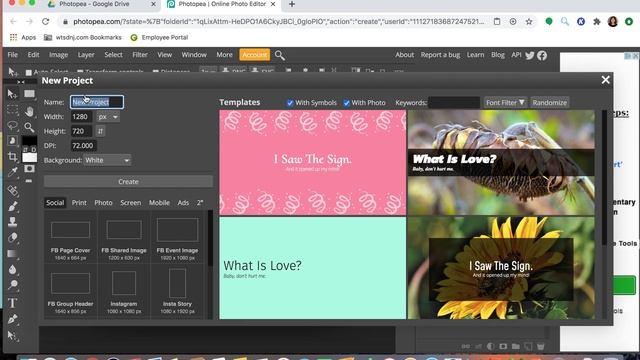640x360 pixels.
Task: Swap width and height values icon
Action: [100, 131]
